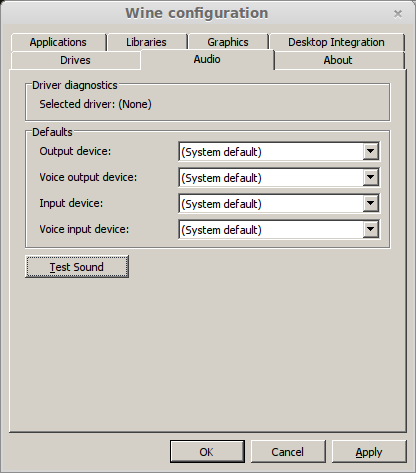Expand the Voice input device dropdown arrow

point(371,229)
